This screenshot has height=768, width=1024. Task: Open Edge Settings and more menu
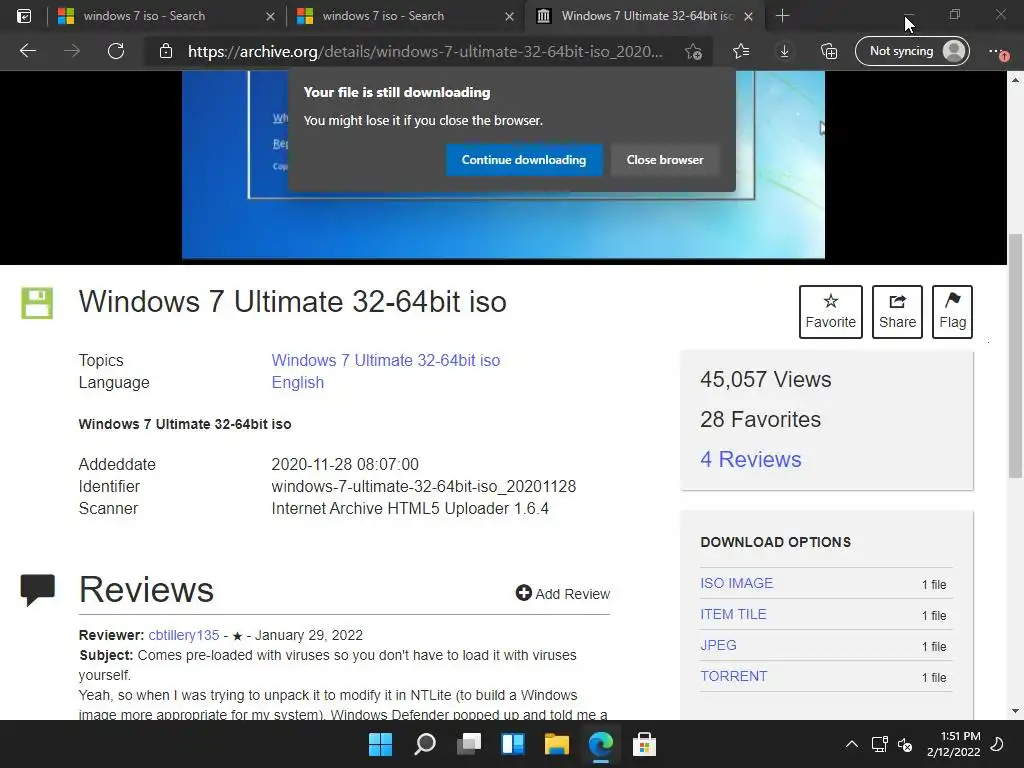[x=998, y=51]
